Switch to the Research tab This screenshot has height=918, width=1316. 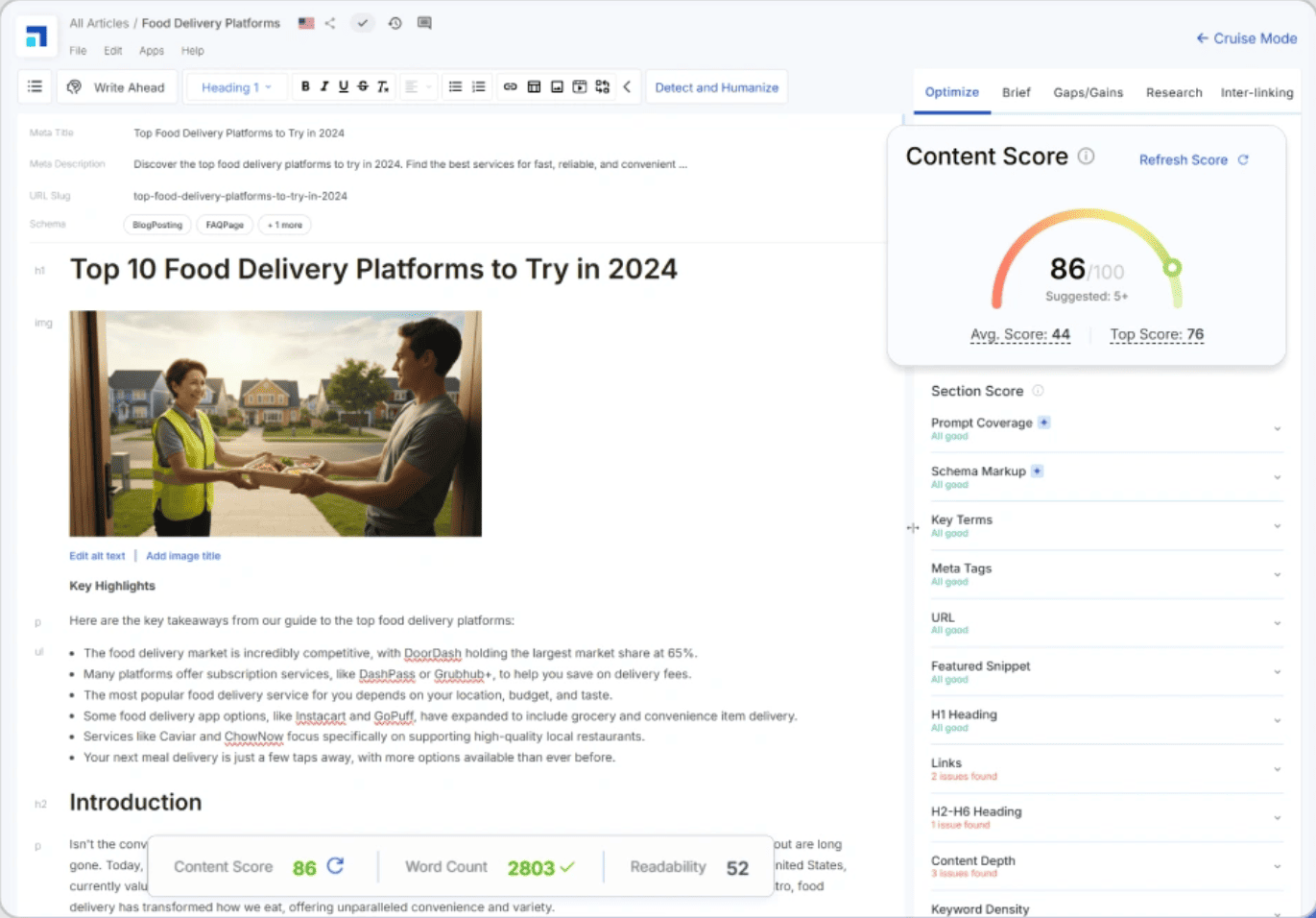tap(1174, 92)
